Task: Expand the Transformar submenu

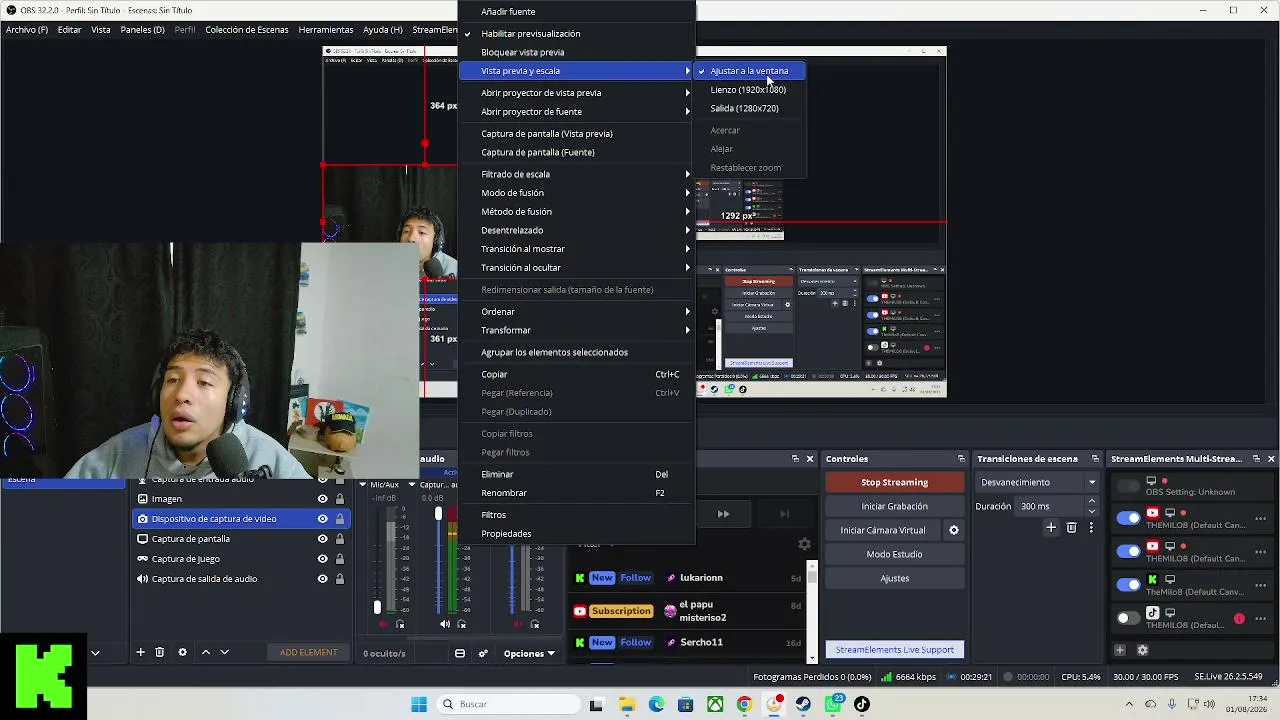Action: coord(576,330)
